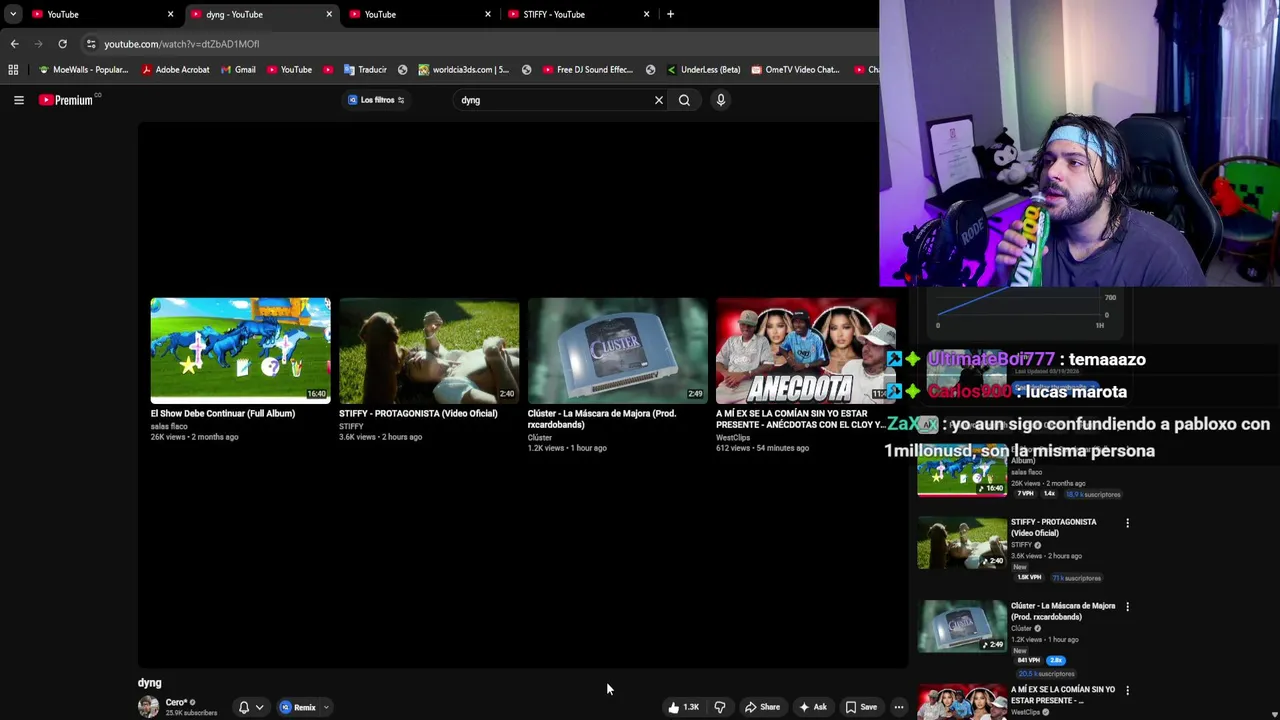This screenshot has height=720, width=1280.
Task: Open the Traducir bookmark
Action: click(x=365, y=70)
